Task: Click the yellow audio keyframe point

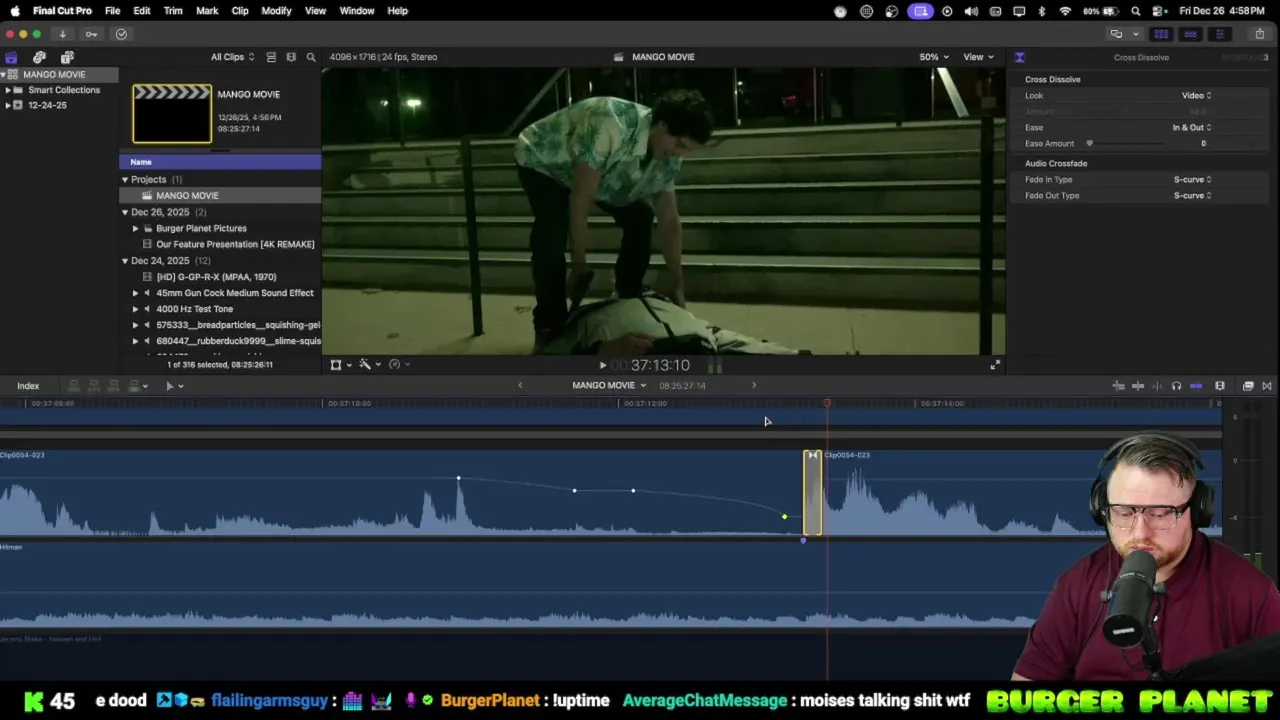Action: click(784, 517)
